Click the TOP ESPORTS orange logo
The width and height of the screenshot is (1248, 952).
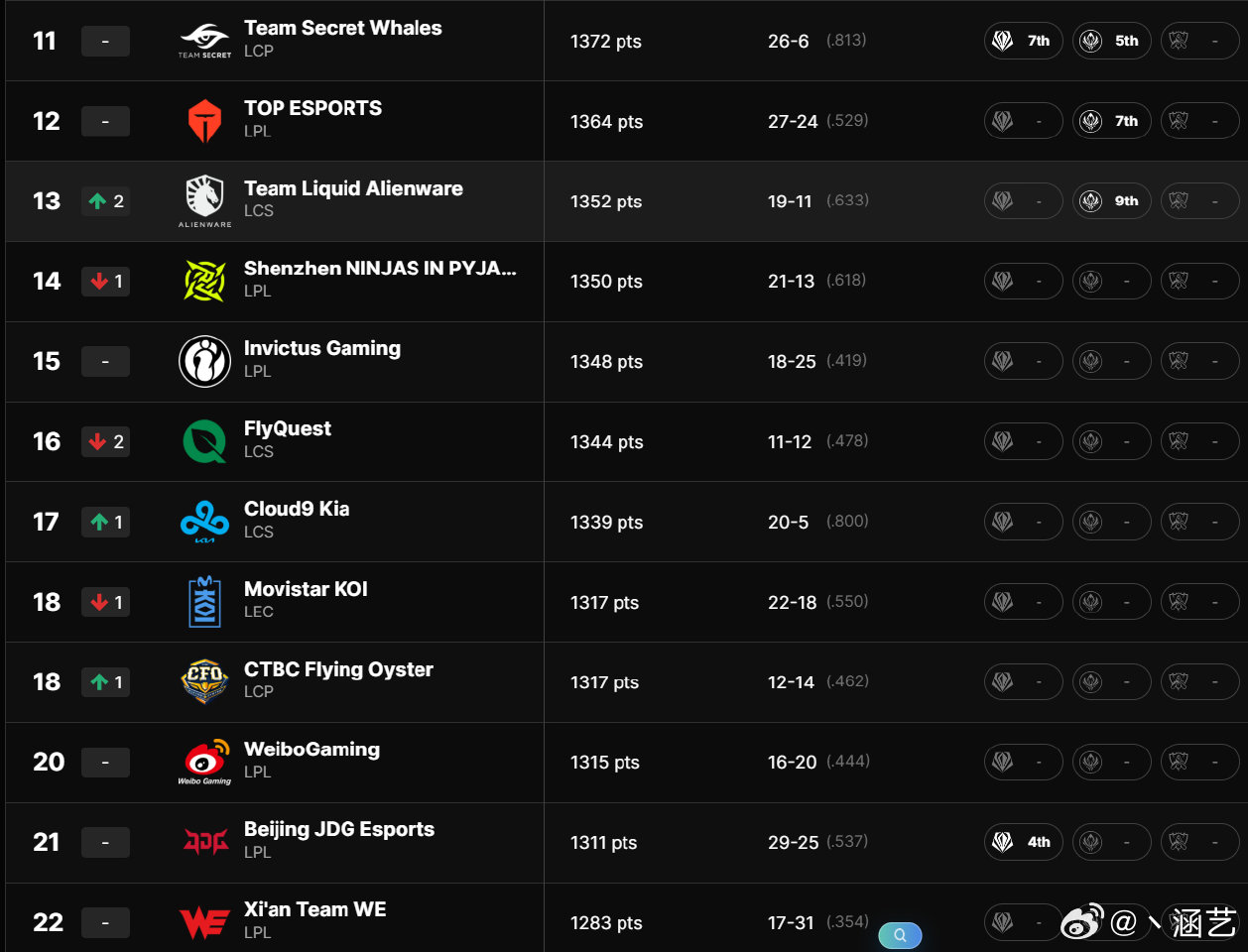point(204,121)
